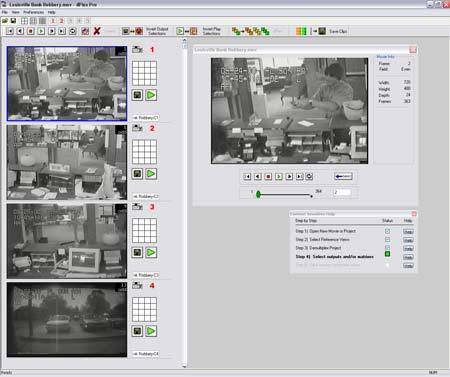Viewport: 450px width, 377px height.
Task: Open the Preferences menu
Action: click(33, 12)
